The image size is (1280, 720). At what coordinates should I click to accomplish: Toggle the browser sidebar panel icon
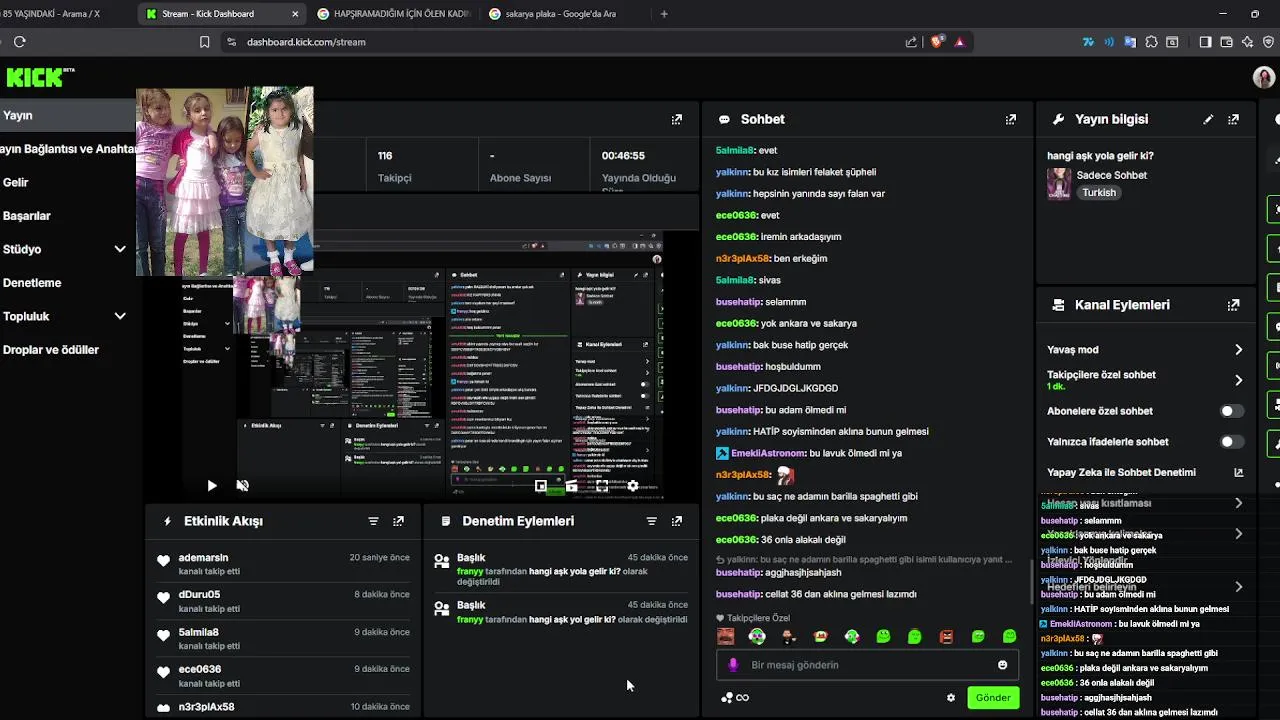[x=1205, y=42]
